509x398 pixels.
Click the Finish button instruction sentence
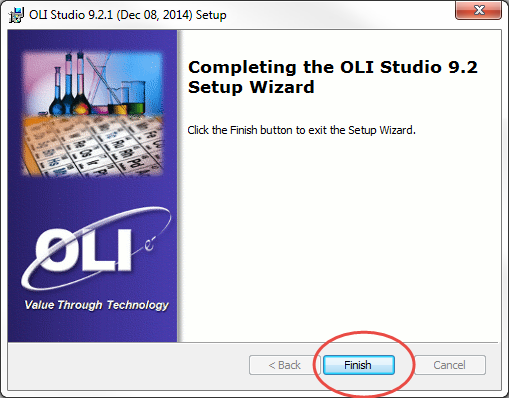tap(302, 130)
